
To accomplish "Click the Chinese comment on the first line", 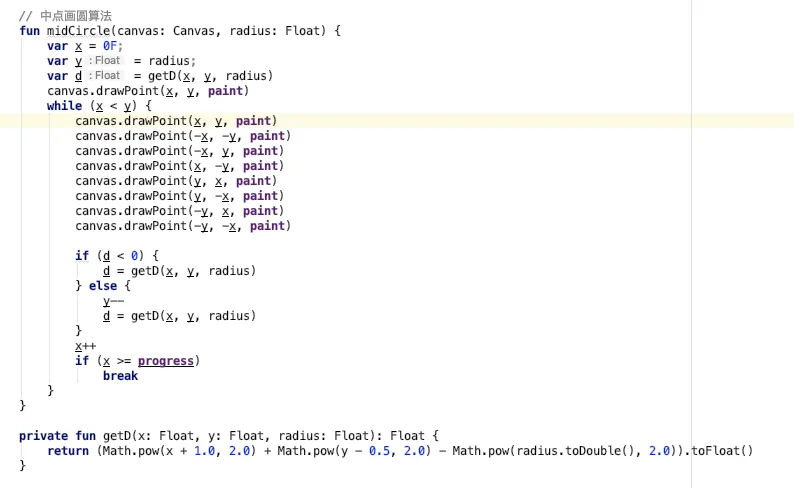I will (x=73, y=16).
